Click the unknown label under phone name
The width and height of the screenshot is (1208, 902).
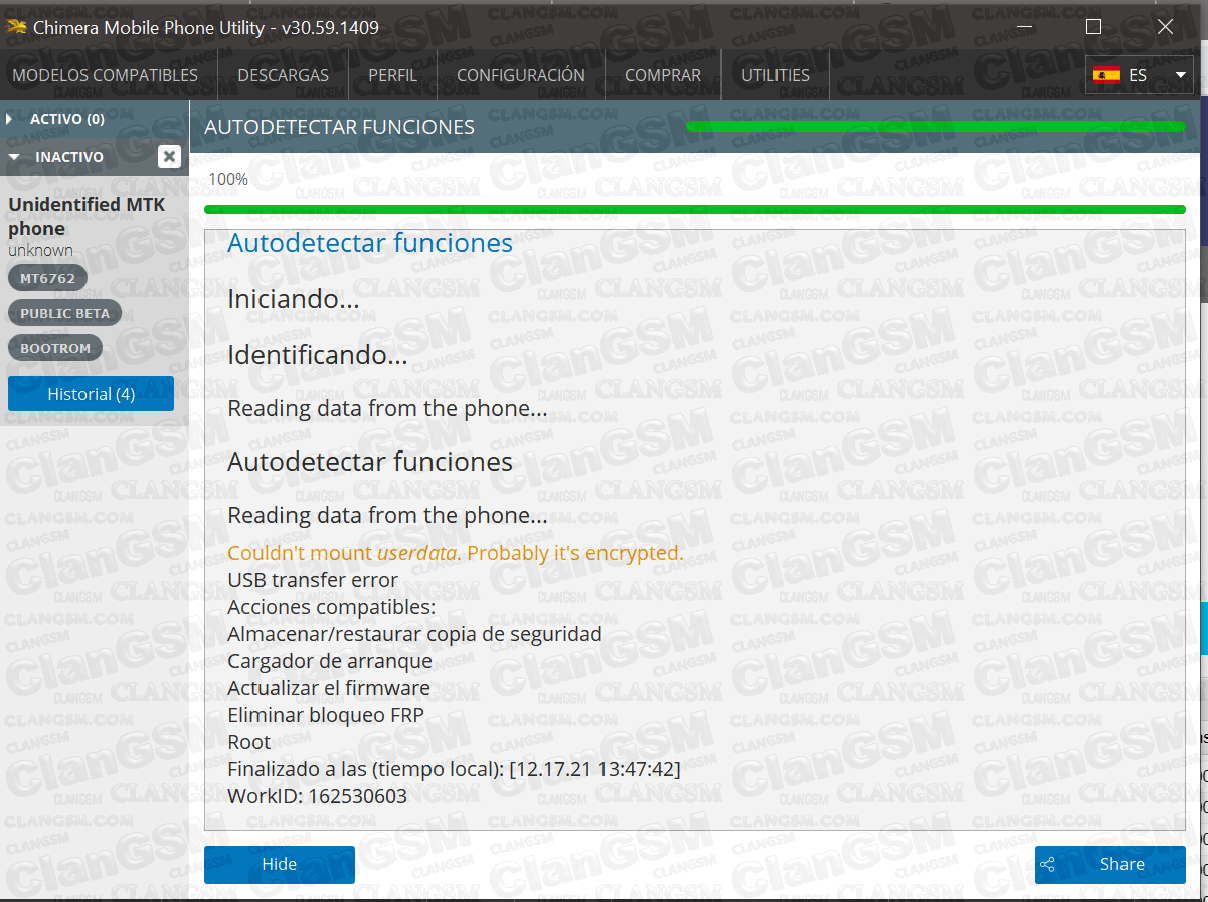point(40,250)
